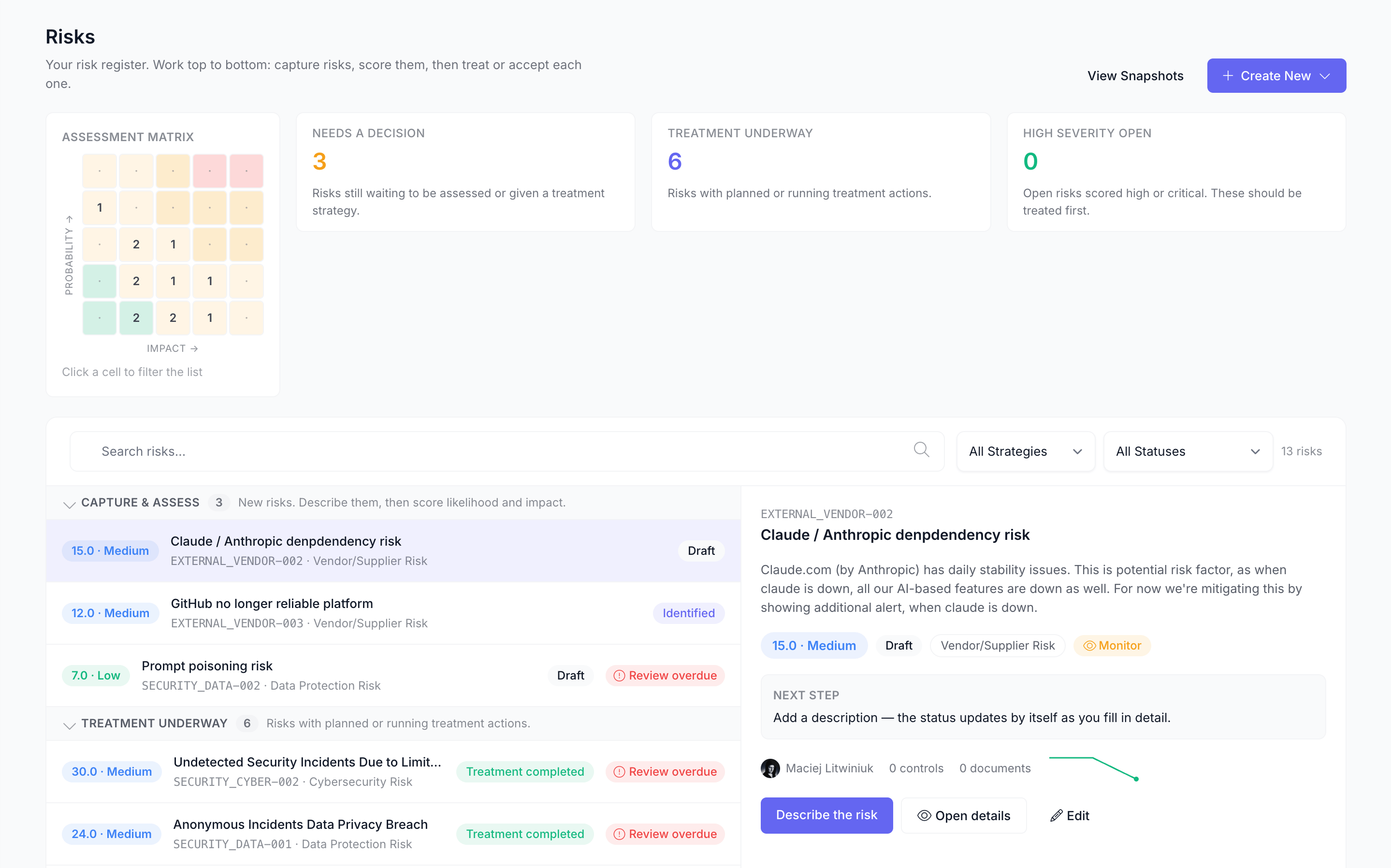Click Maciej Litwiniuk's avatar
Image resolution: width=1391 pixels, height=868 pixels.
pos(770,768)
